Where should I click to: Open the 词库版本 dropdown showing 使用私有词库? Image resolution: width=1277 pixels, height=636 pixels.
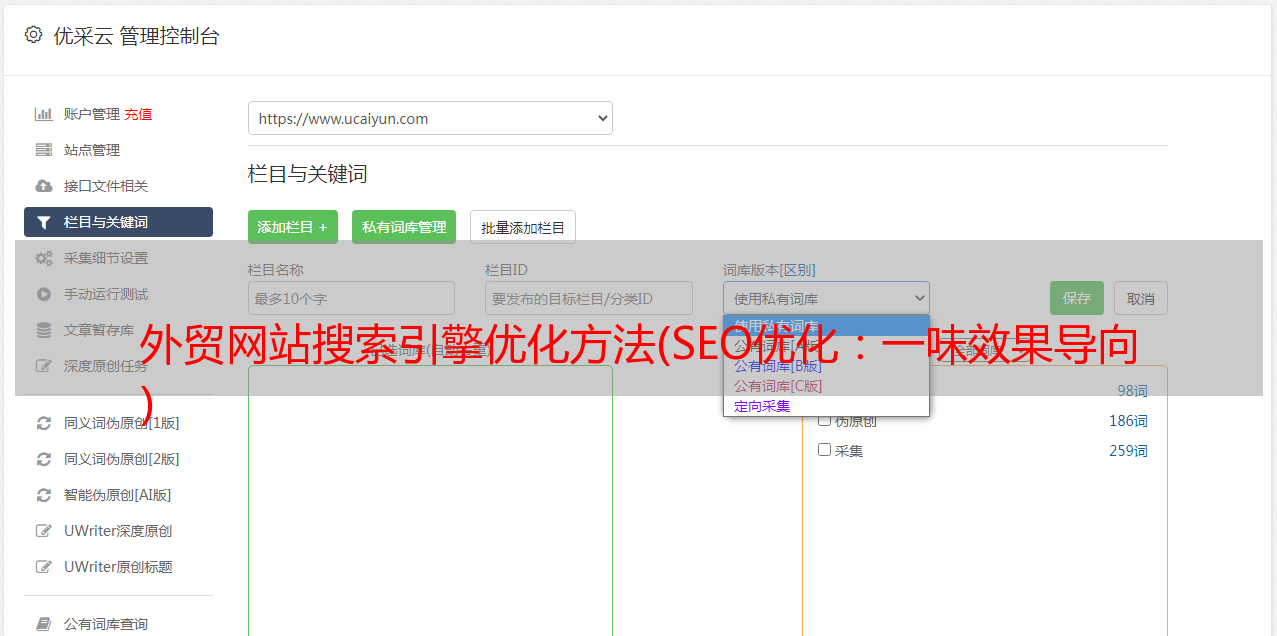pos(826,298)
